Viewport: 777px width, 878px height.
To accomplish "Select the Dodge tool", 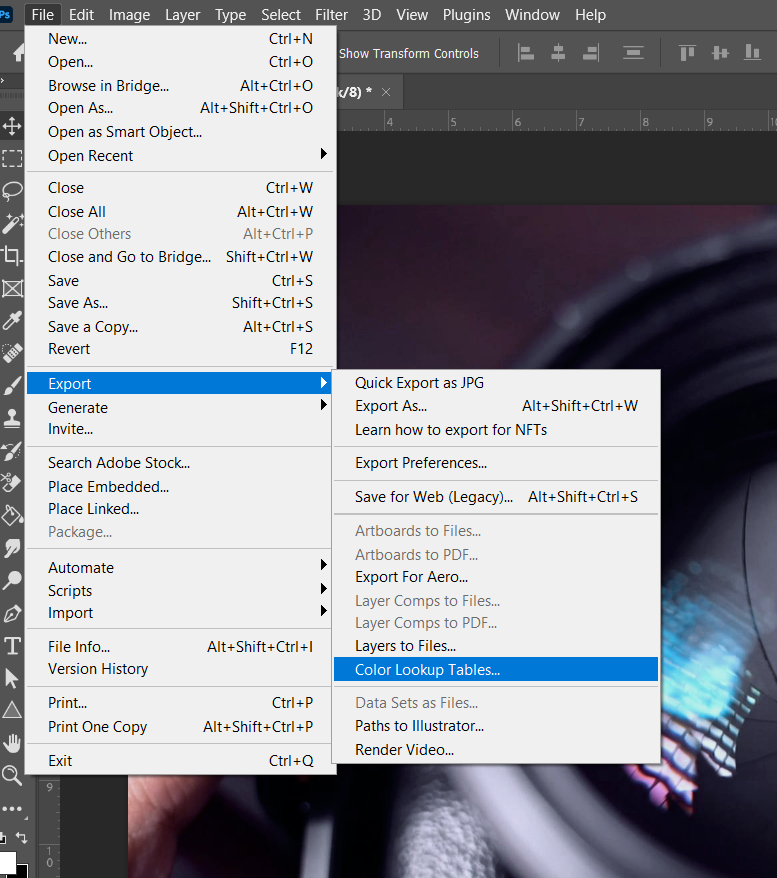I will click(12, 581).
